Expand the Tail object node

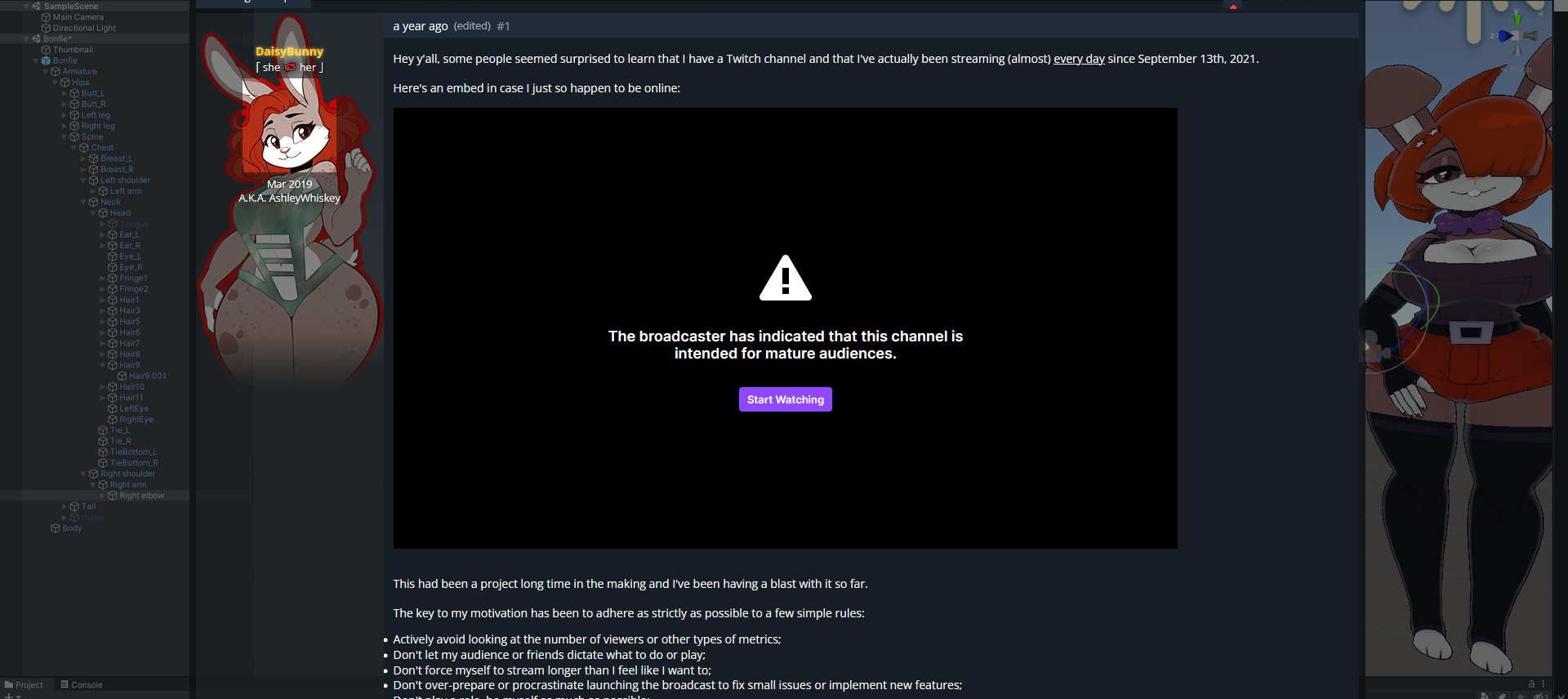(65, 506)
